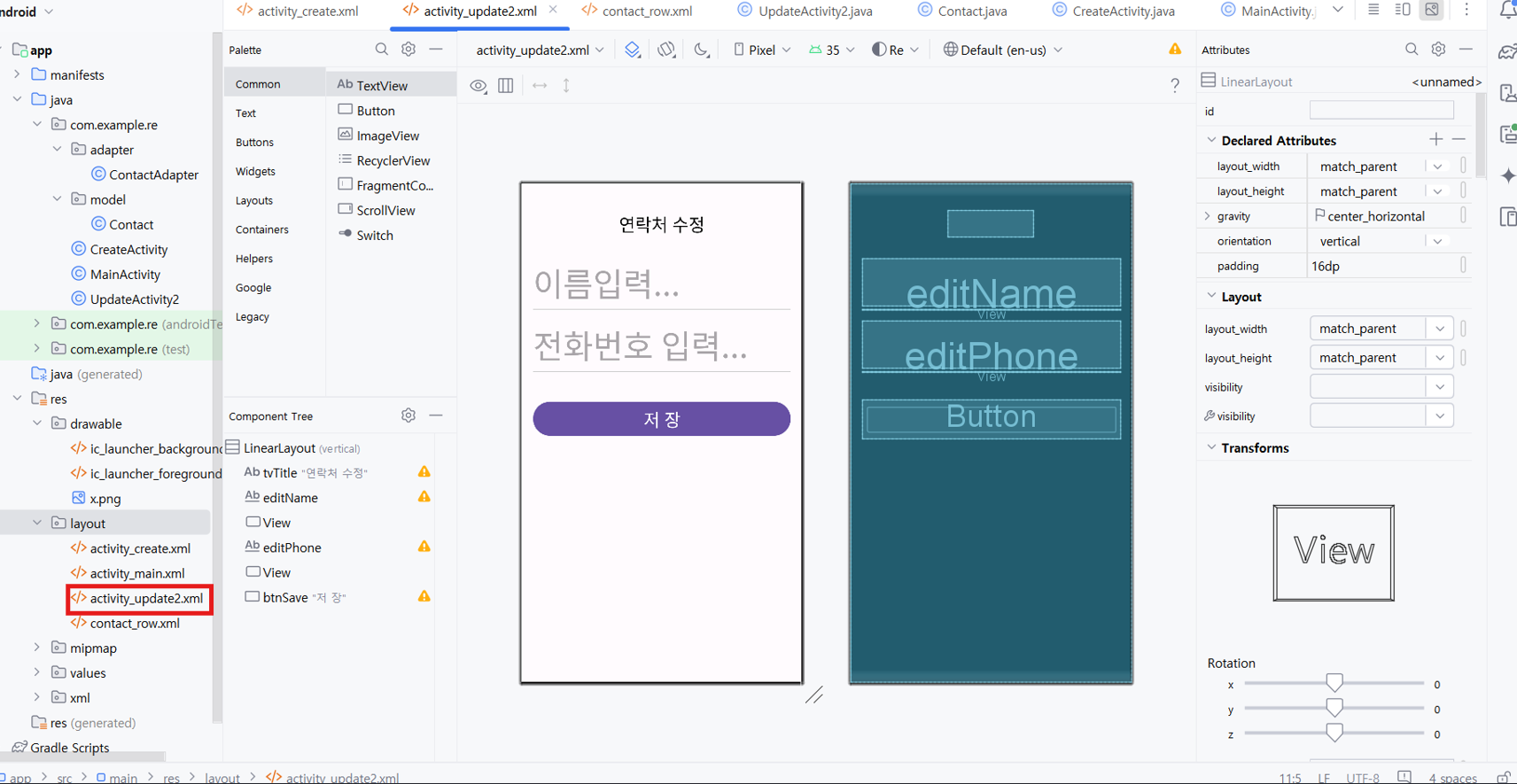Switch to contact_row.xml tab

637,11
